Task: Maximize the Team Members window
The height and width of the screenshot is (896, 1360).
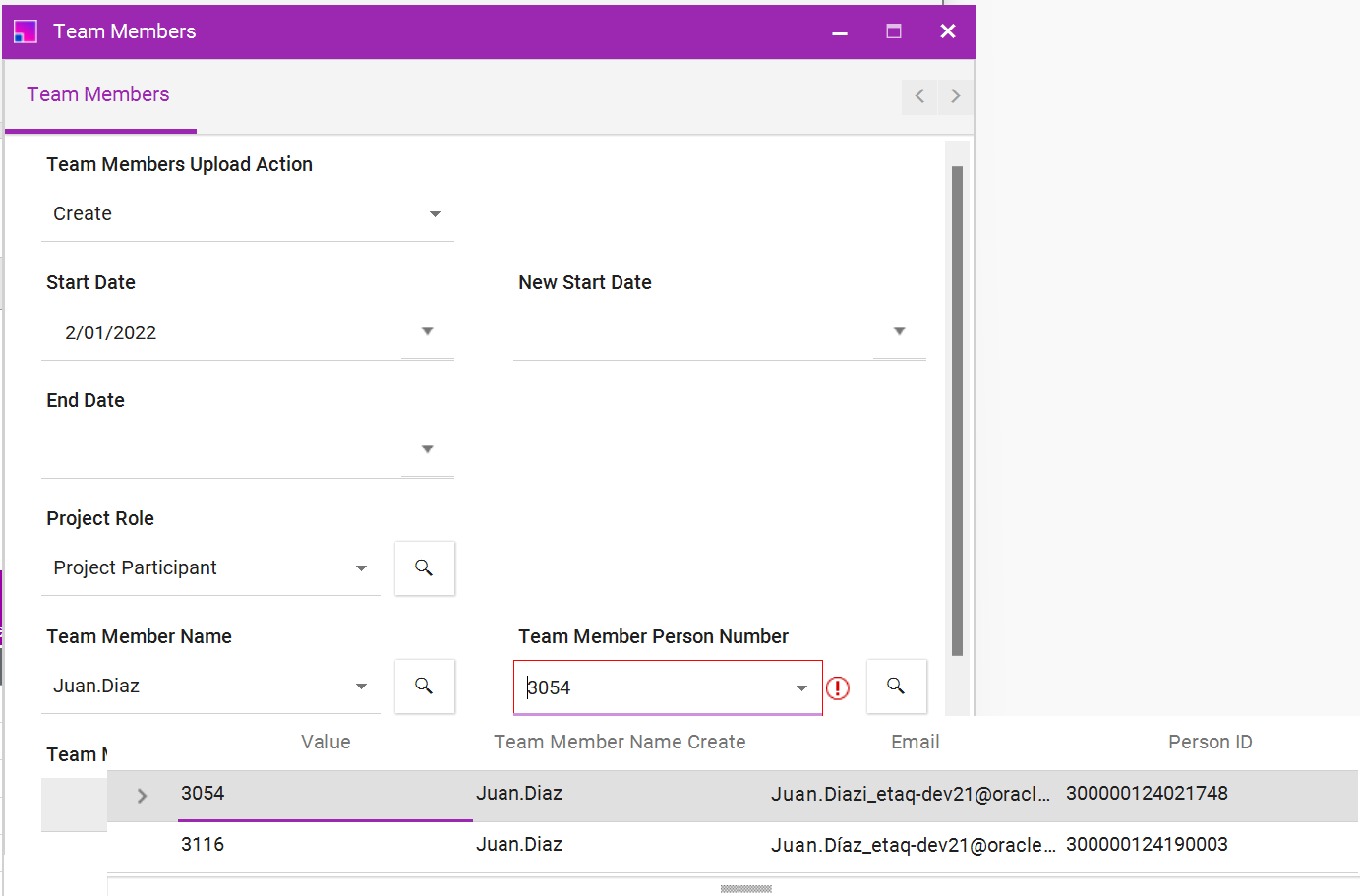Action: point(894,31)
